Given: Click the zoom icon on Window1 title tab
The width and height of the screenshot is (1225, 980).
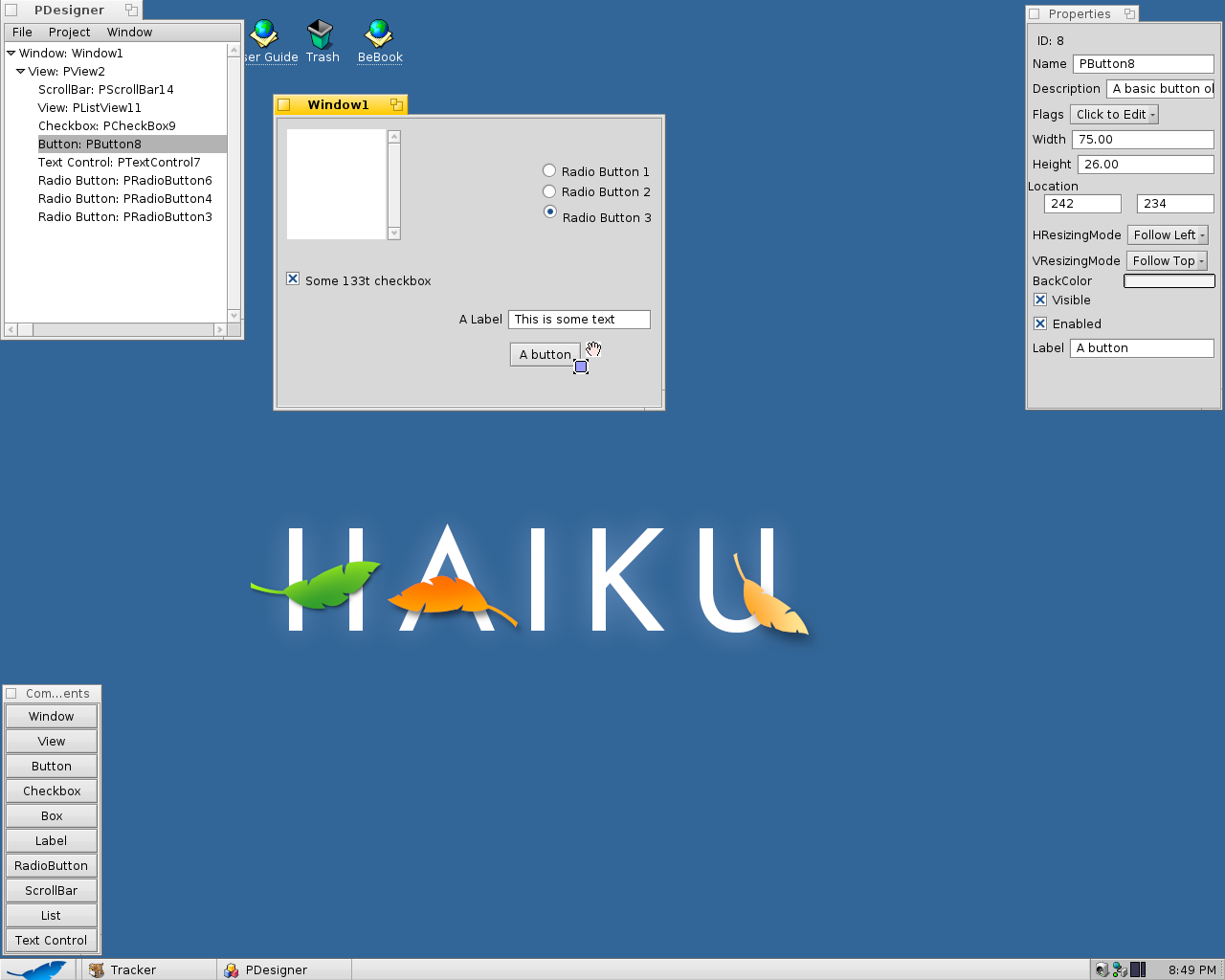Looking at the screenshot, I should pos(396,104).
